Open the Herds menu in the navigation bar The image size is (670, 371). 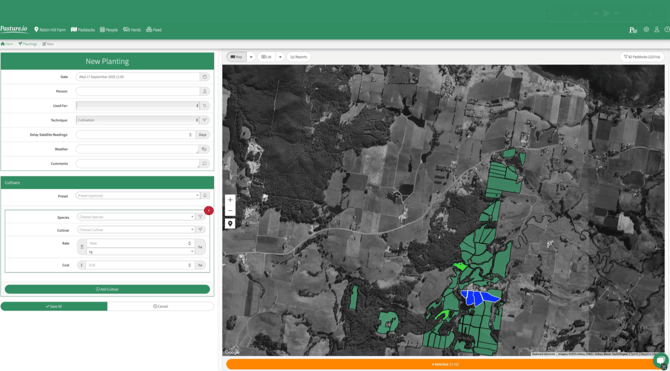132,30
